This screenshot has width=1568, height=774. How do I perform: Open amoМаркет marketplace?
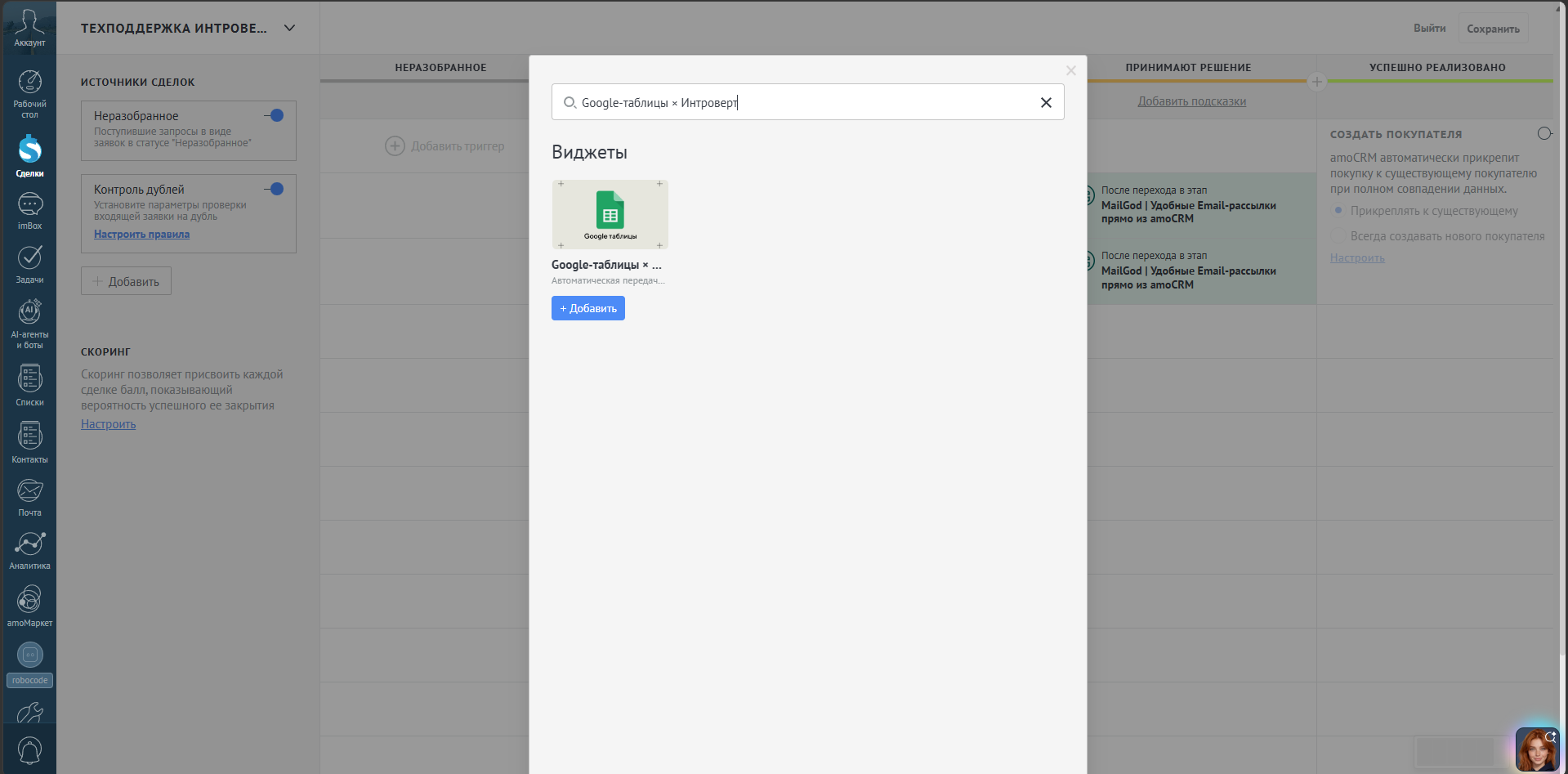29,606
